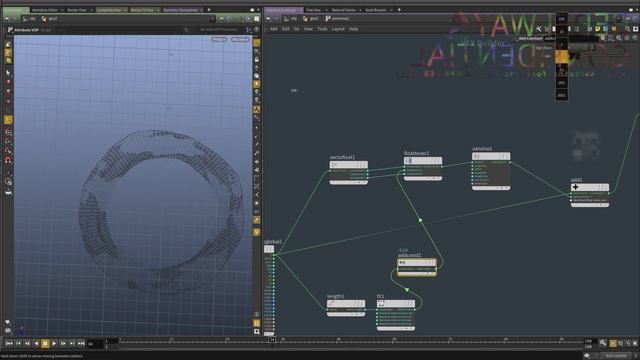Jump to first frame in playbar
This screenshot has height=360, width=640.
click(9, 344)
